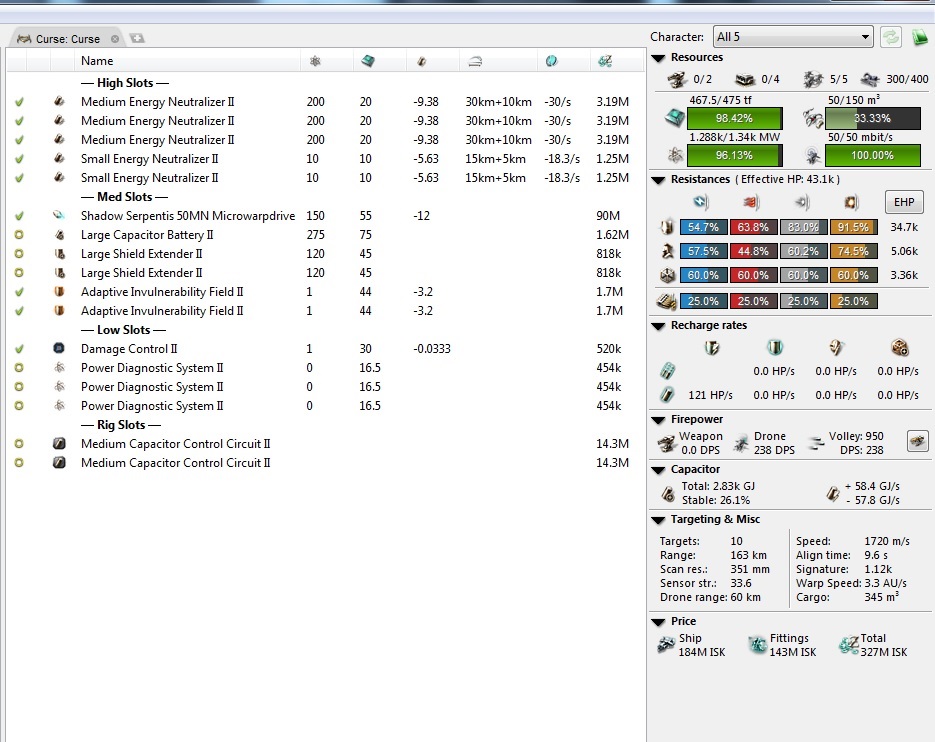Sort fitting list by Name column
Viewport: 935px width, 742px height.
point(187,61)
